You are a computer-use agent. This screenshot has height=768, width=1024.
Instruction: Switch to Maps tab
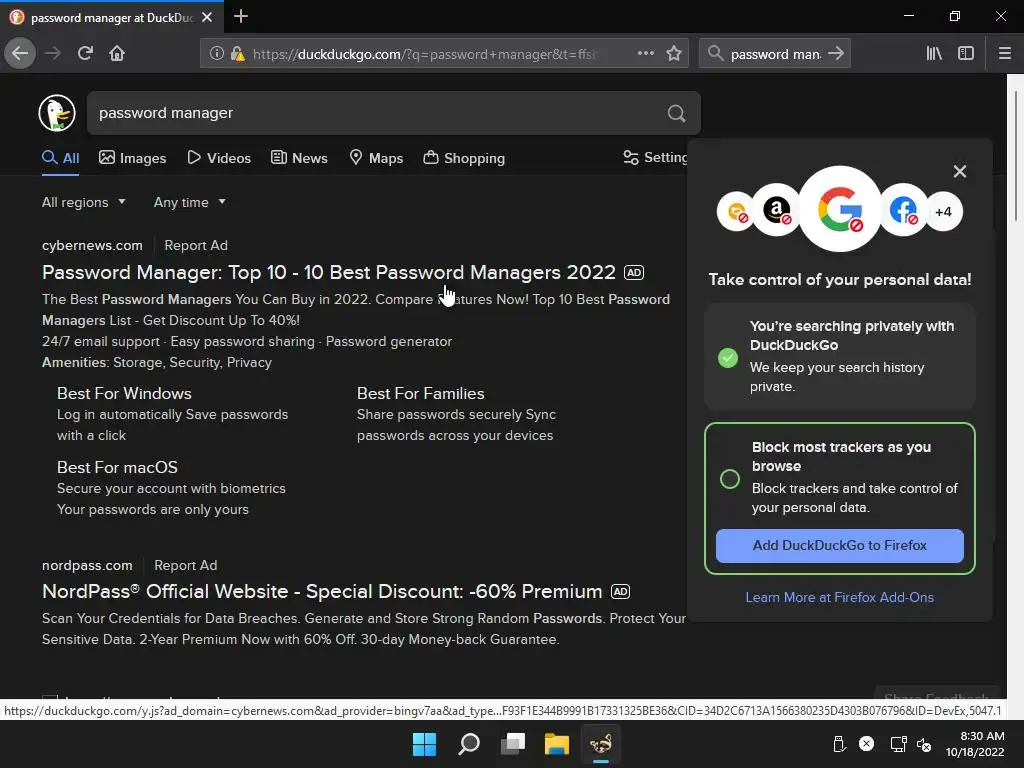(x=376, y=158)
